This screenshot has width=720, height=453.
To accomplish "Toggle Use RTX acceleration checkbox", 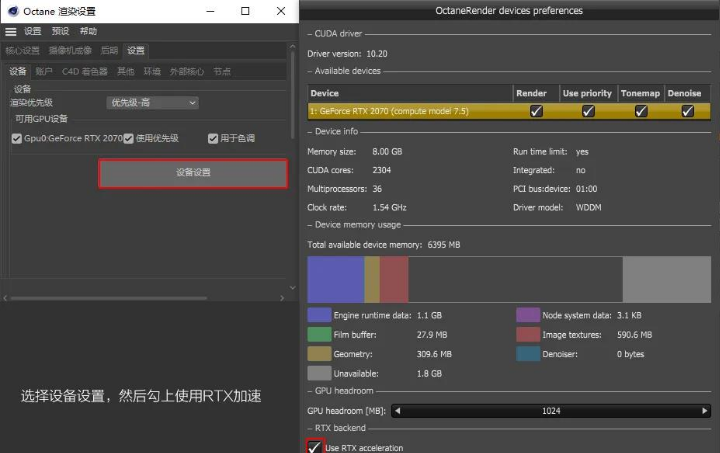I will [315, 447].
